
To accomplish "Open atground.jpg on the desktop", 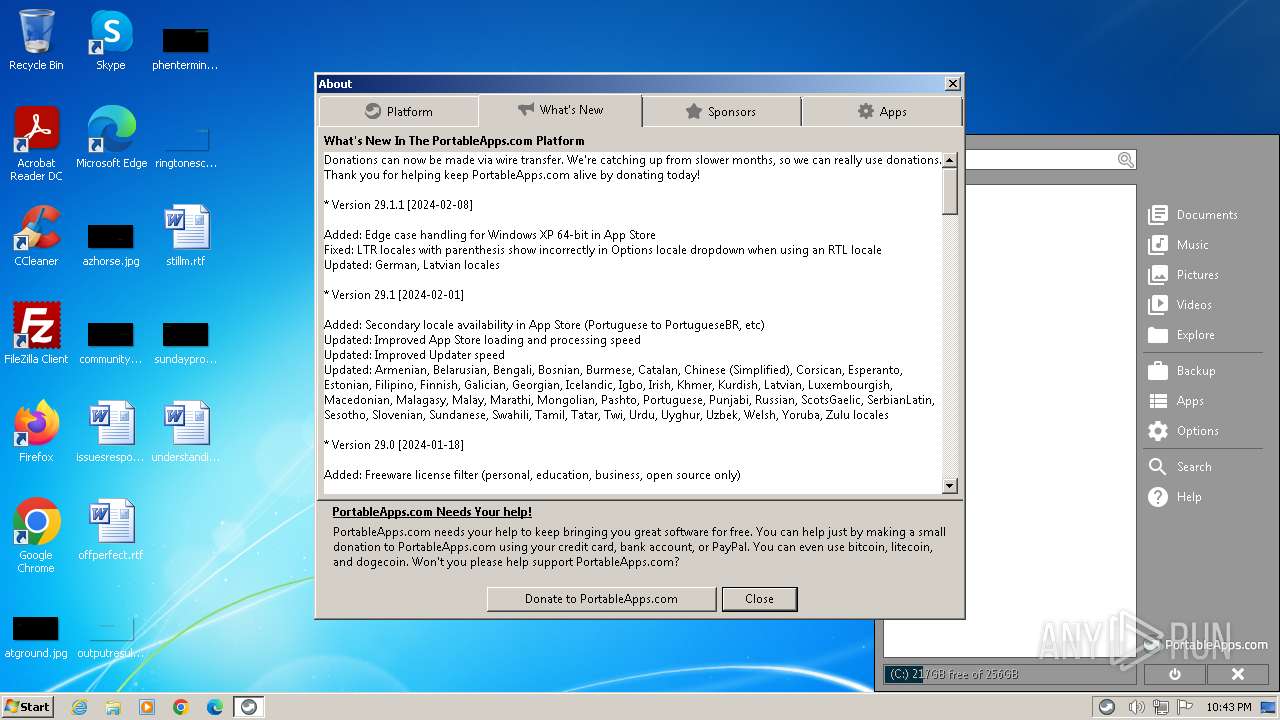I will coord(36,636).
